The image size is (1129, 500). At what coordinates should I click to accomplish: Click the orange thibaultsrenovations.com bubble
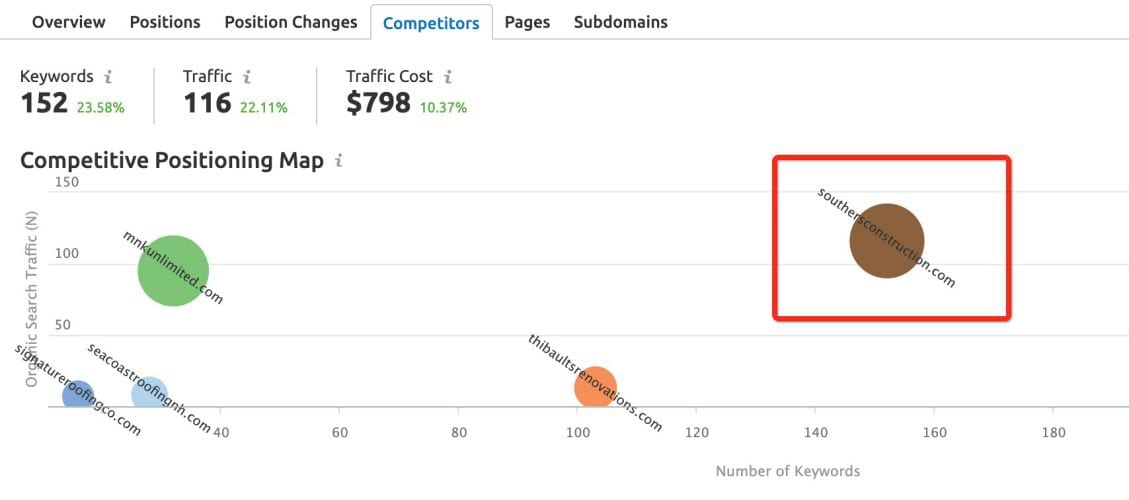coord(595,387)
